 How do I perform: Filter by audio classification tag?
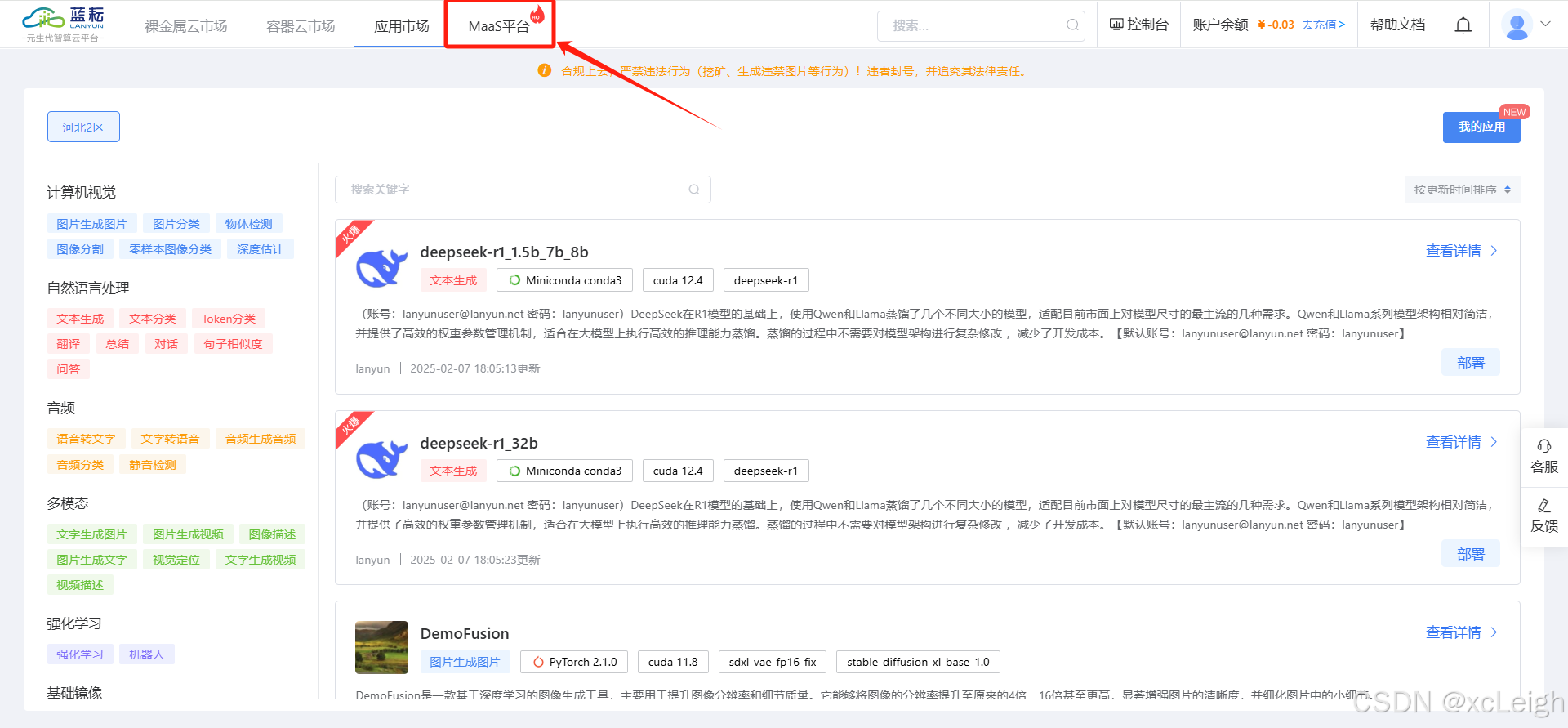(x=80, y=465)
